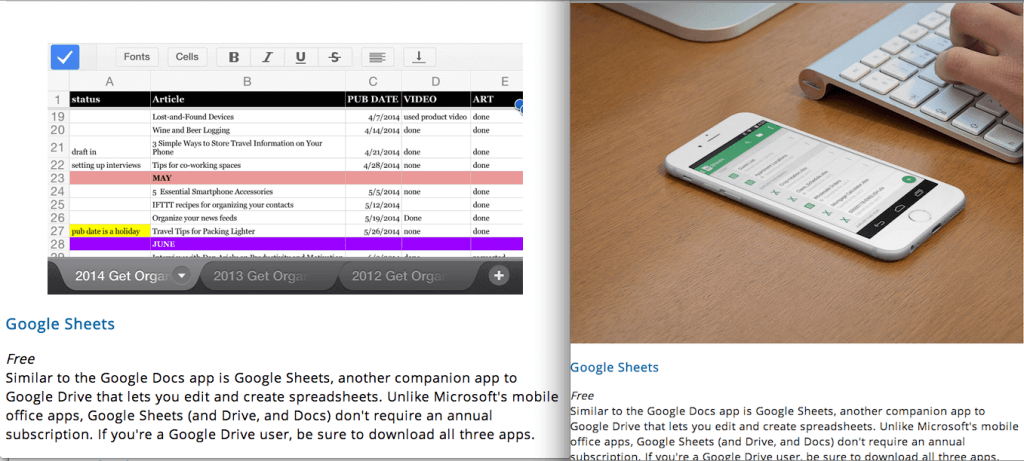
Task: Click the 'VIDEO' header cell
Action: click(x=436, y=99)
